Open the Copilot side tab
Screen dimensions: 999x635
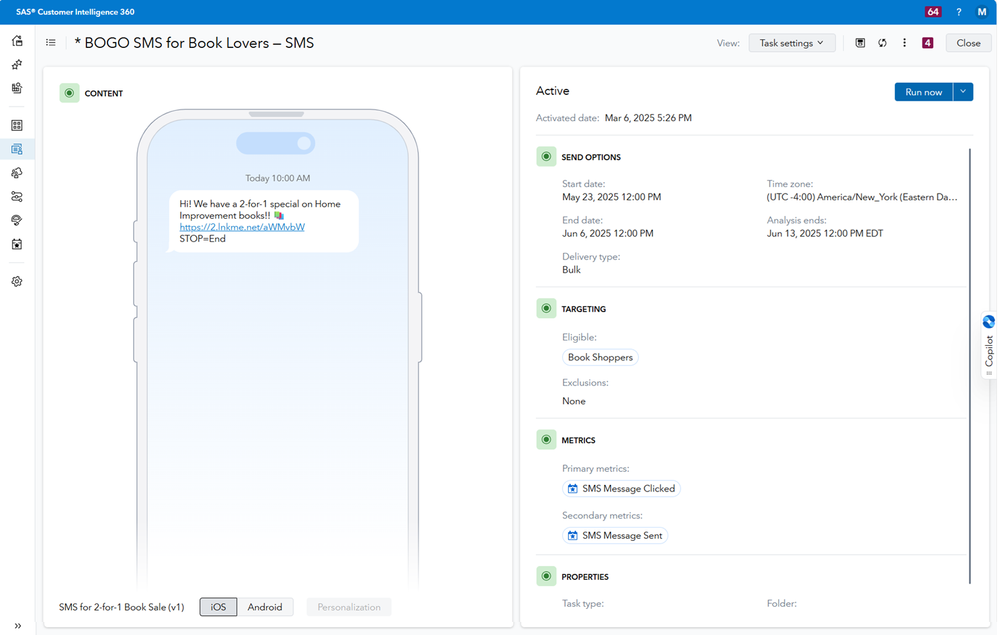(988, 345)
